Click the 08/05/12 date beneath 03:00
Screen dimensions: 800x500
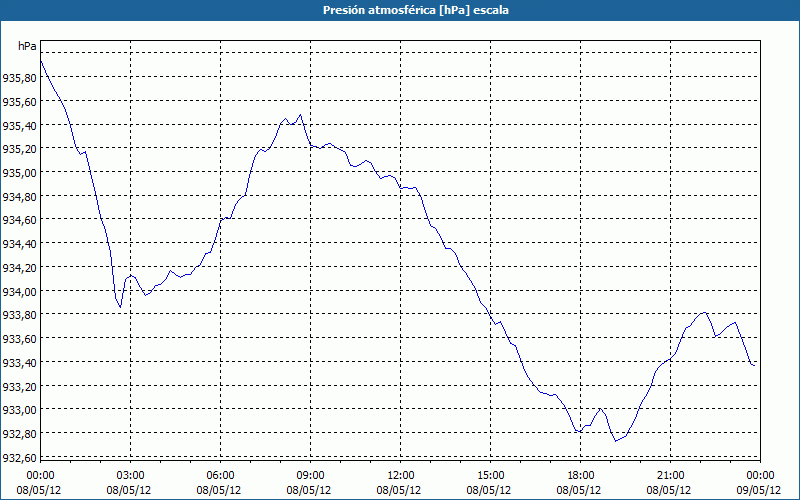tap(129, 490)
